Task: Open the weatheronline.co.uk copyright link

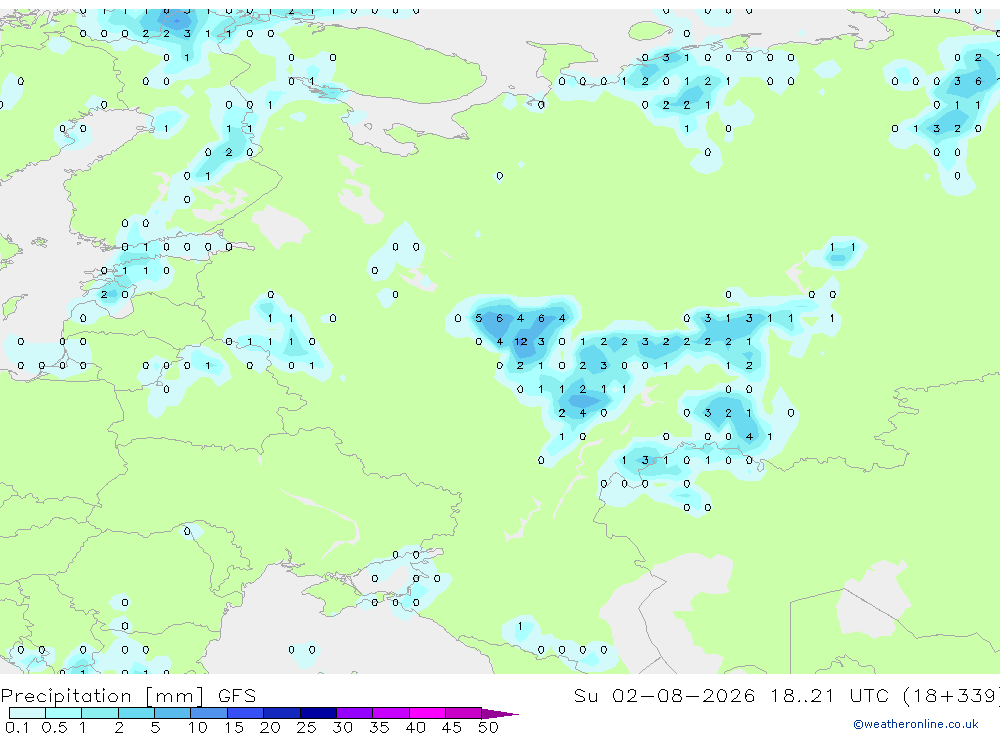Action: point(916,724)
